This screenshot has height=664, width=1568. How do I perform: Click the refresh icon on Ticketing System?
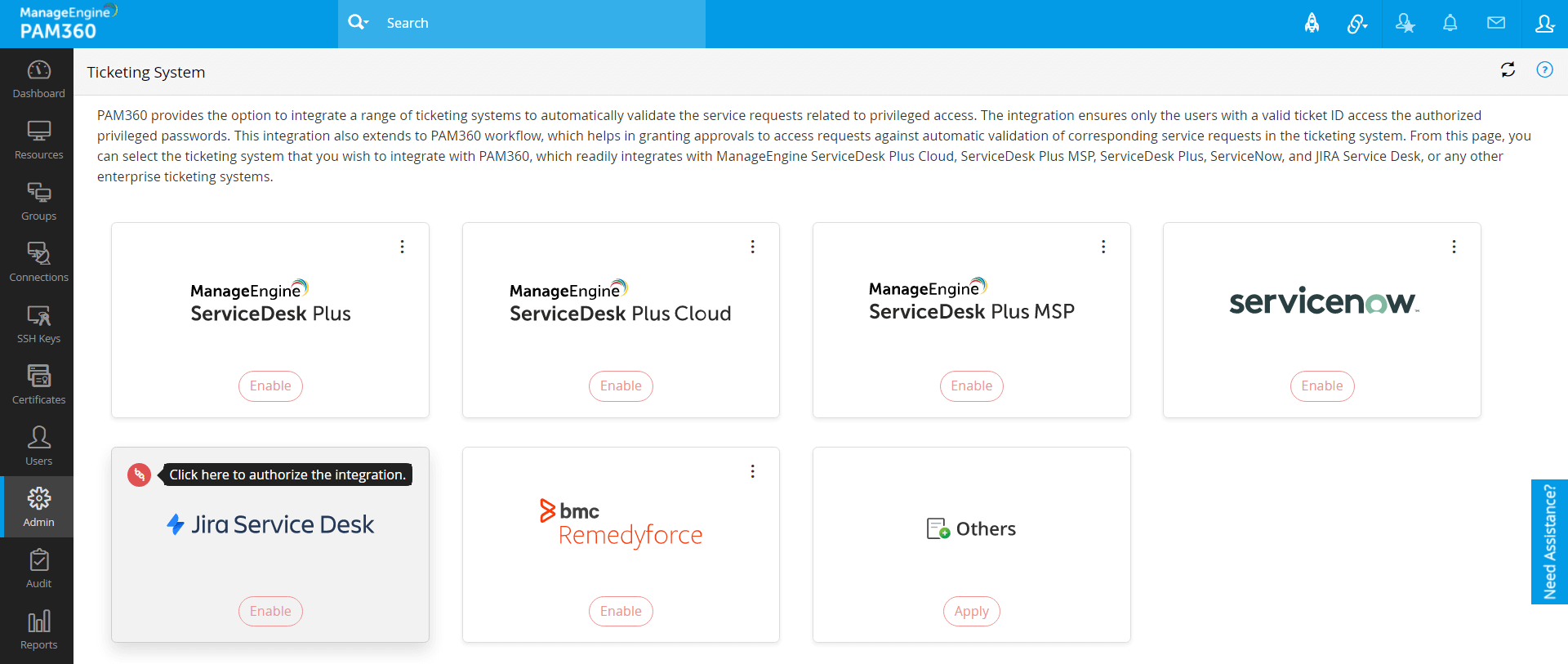(x=1508, y=70)
